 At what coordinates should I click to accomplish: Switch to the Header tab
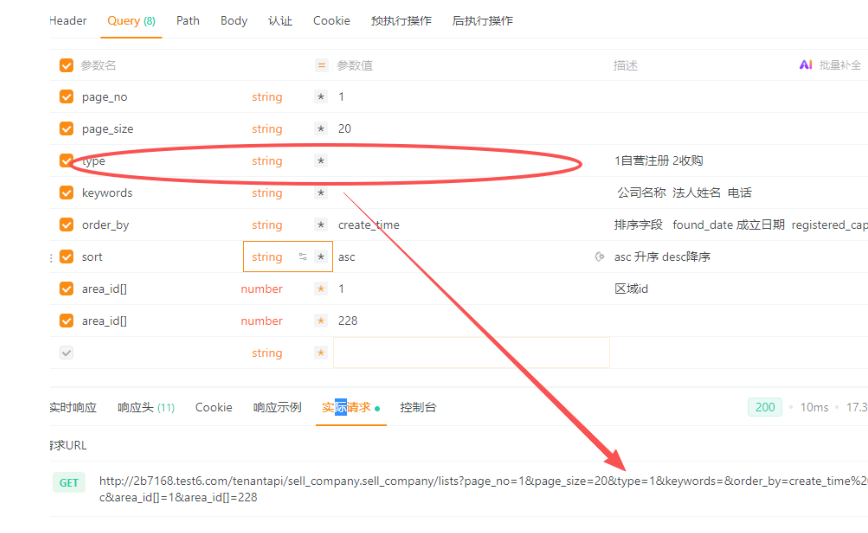click(68, 21)
